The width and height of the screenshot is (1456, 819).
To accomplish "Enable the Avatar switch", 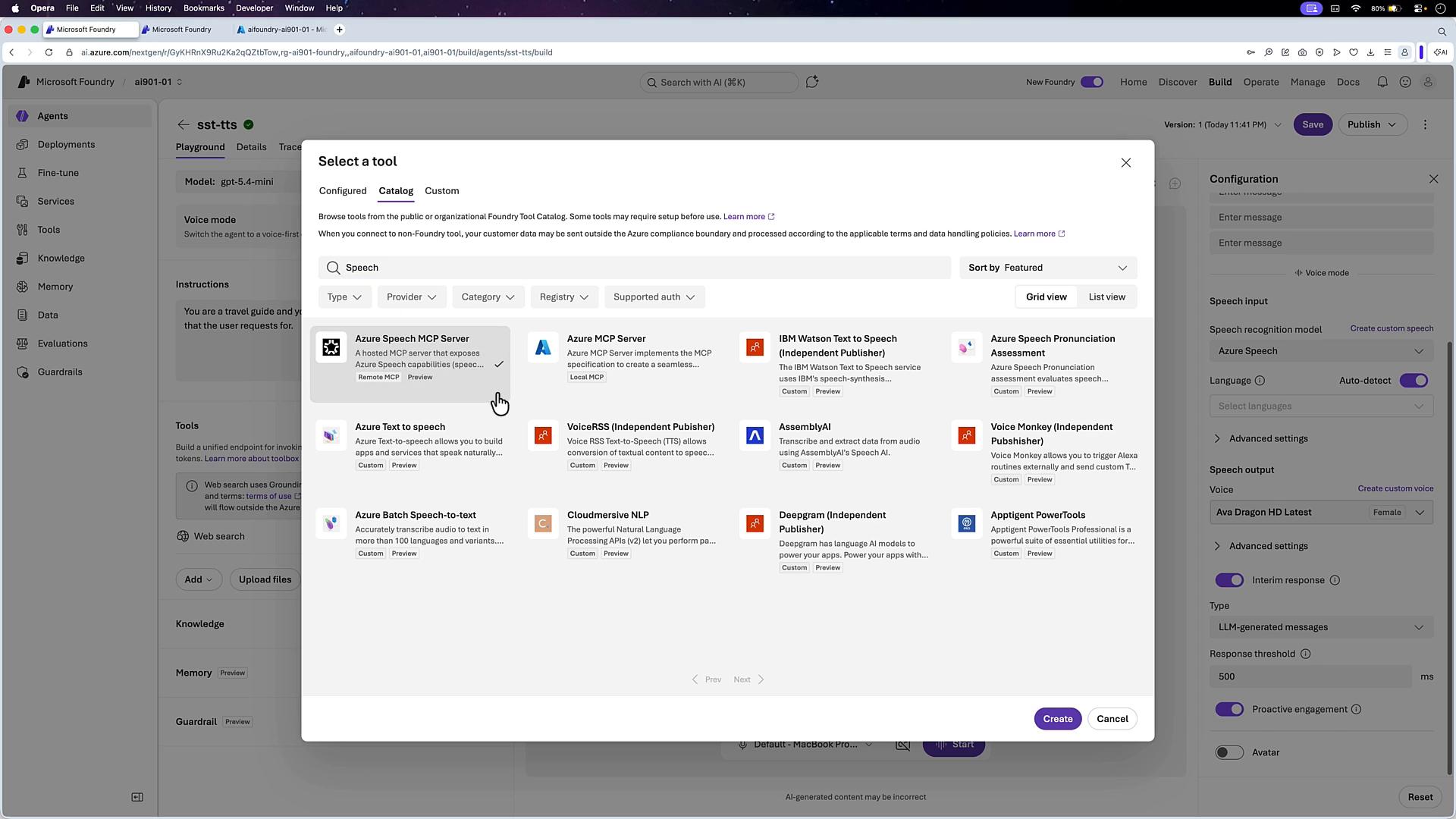I will [1229, 752].
